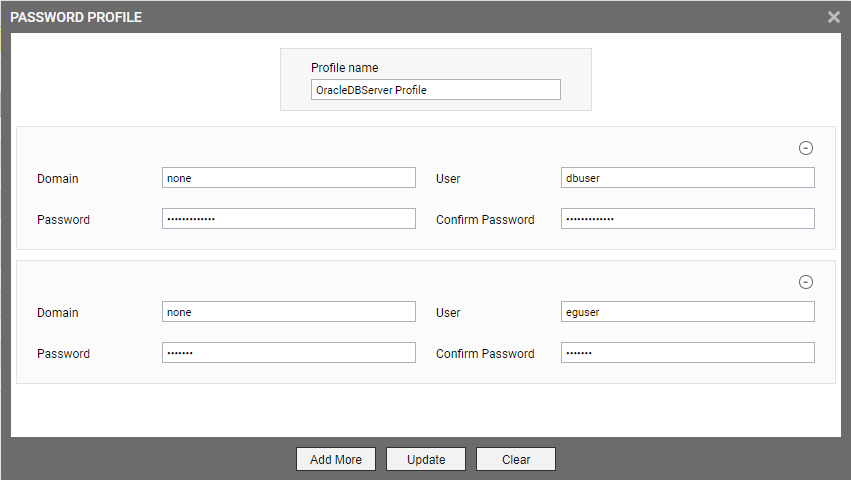Viewport: 851px width, 480px height.
Task: Focus the Password field for eguser
Action: 289,352
